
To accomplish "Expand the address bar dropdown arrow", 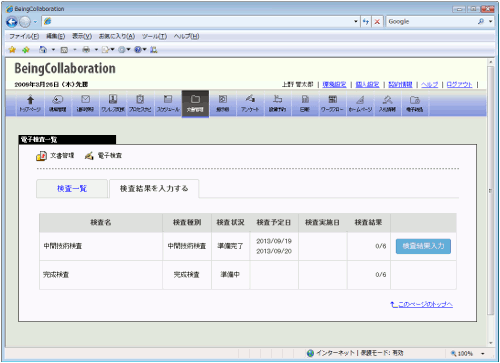I will [x=356, y=22].
